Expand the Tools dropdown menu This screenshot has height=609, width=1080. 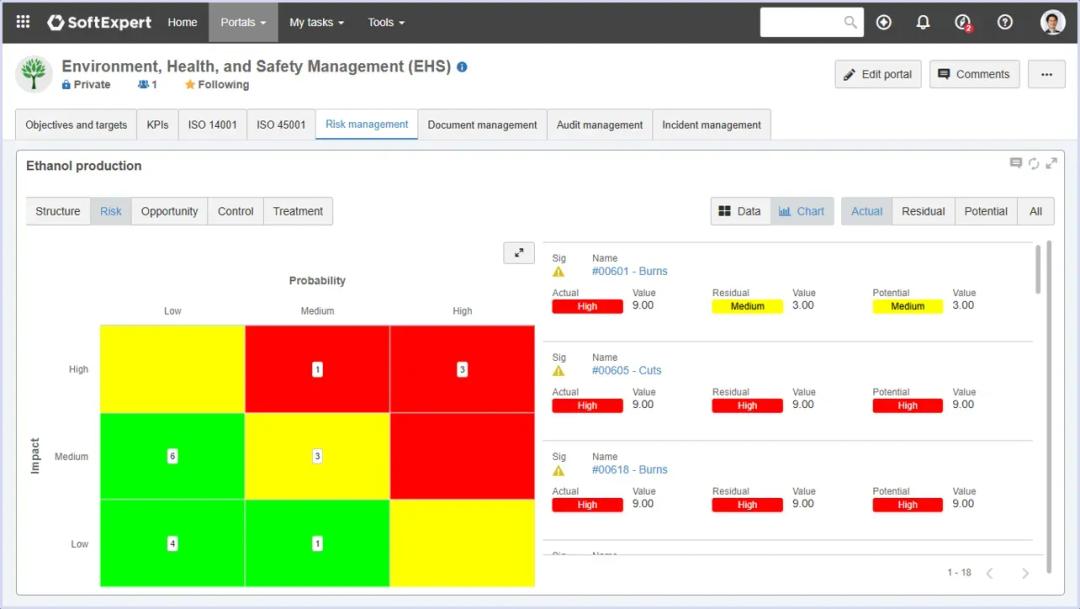(386, 22)
